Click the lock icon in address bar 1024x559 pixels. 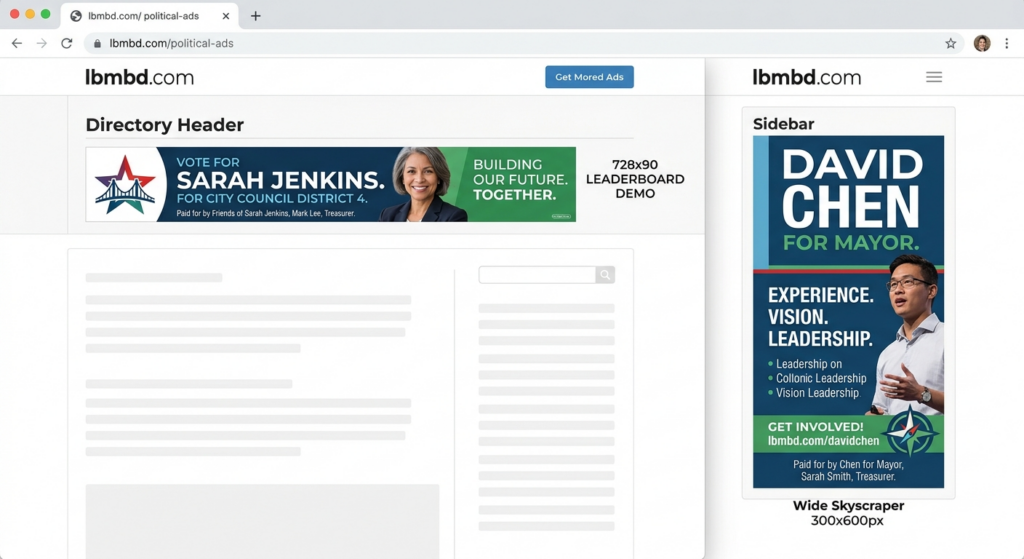(97, 43)
